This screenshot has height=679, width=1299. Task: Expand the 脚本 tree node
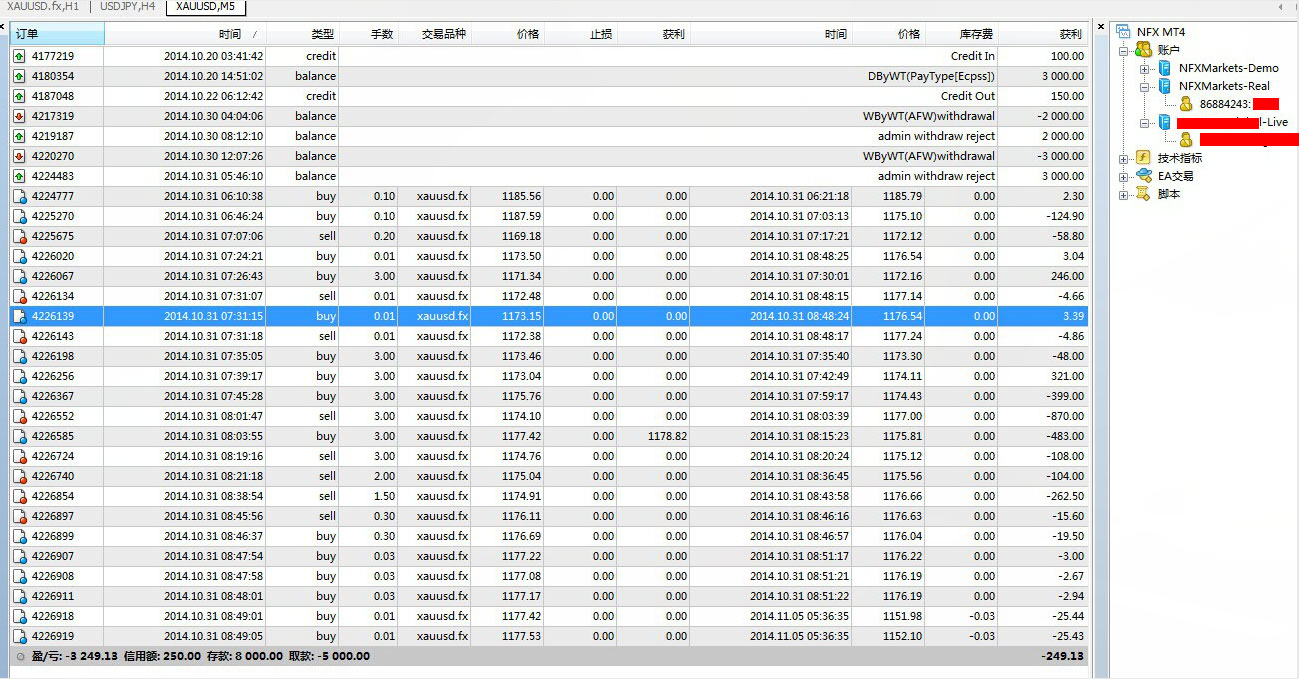tap(1123, 195)
